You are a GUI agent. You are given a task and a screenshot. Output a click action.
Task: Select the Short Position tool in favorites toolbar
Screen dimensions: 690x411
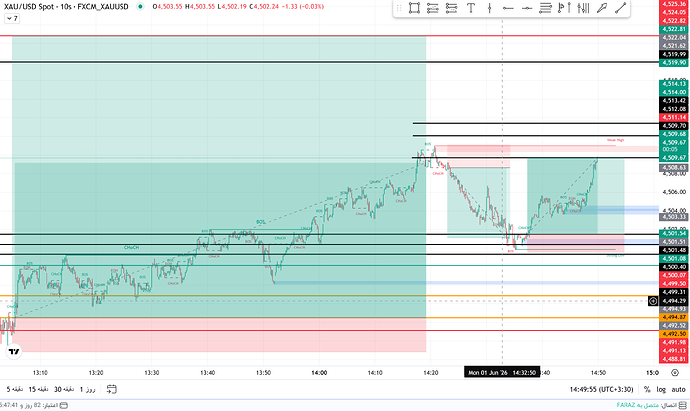(x=451, y=8)
